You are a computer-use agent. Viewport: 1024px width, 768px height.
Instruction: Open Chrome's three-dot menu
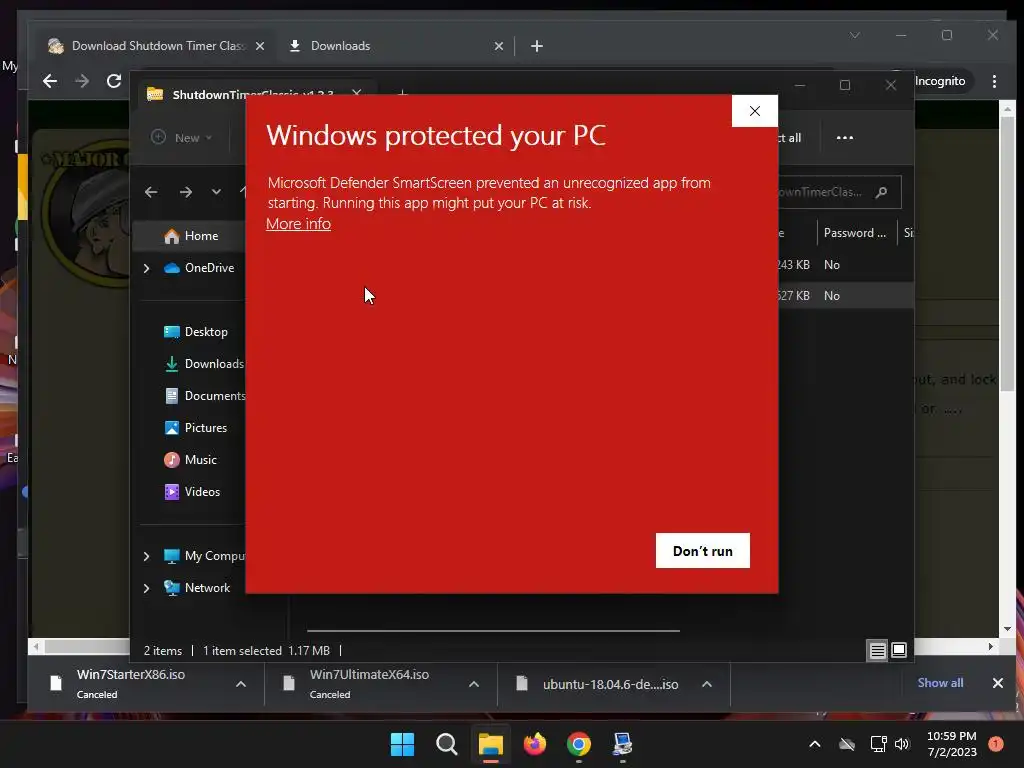pos(994,81)
